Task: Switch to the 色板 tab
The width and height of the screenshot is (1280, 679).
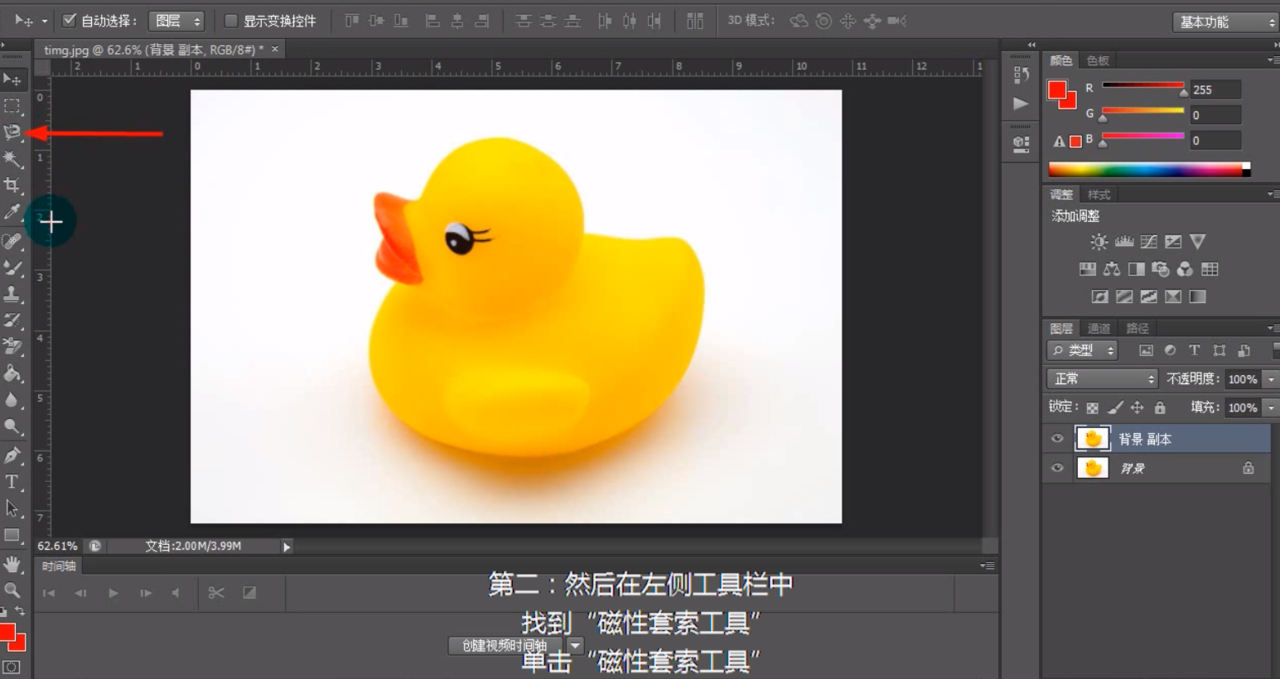Action: (1097, 61)
